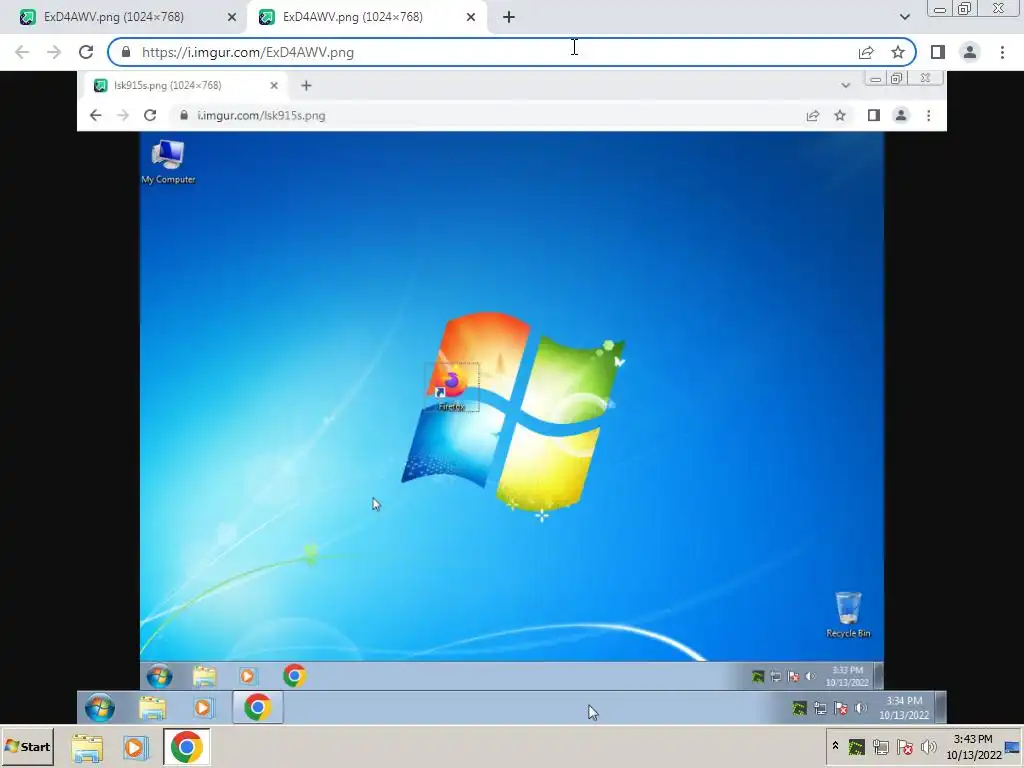Click profile avatar in pictured inner browser
The height and width of the screenshot is (768, 1024).
(901, 116)
